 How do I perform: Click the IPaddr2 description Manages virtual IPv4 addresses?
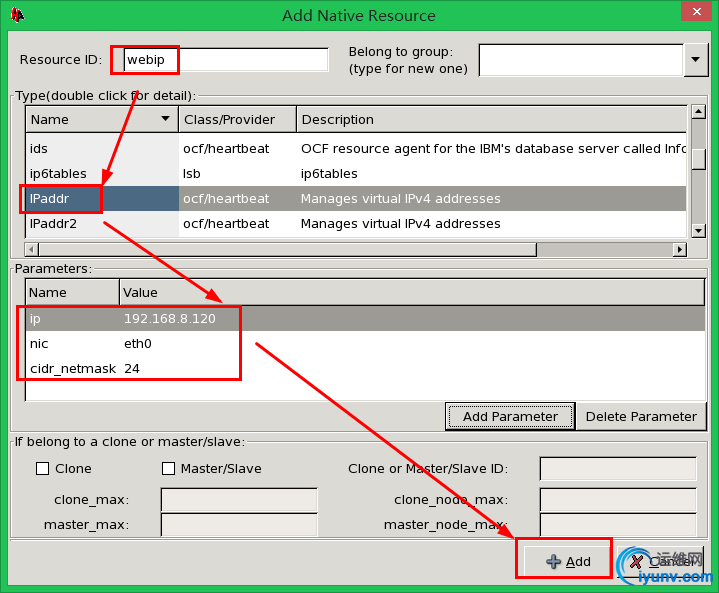[400, 224]
